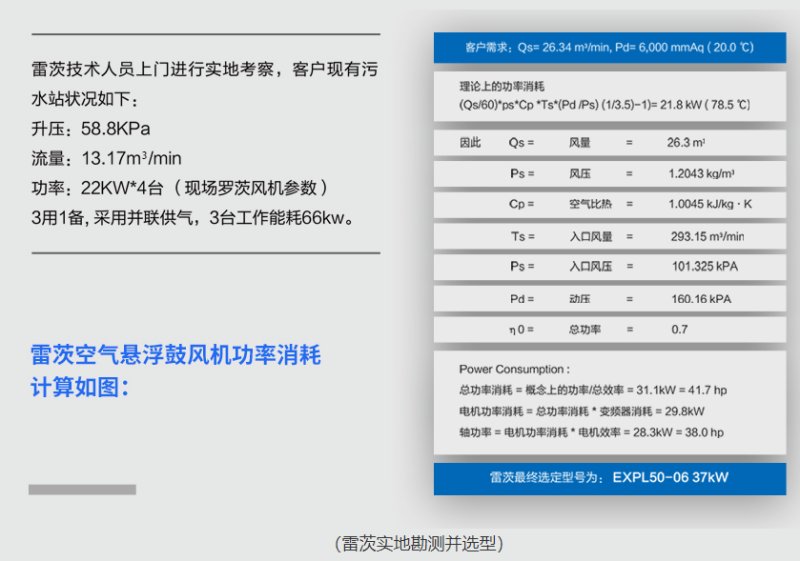Click the line '3用1备,采用并联供气，3台工作能耗66kw。'
Screen dimensions: 800x561
pos(193,218)
